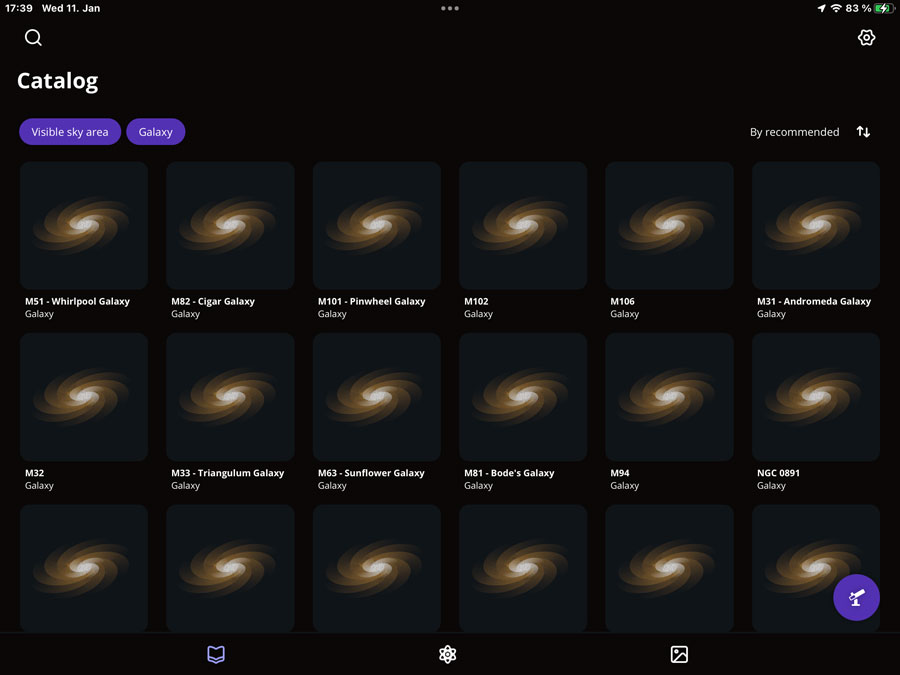Click the M102 title text
This screenshot has width=900, height=675.
pos(476,301)
